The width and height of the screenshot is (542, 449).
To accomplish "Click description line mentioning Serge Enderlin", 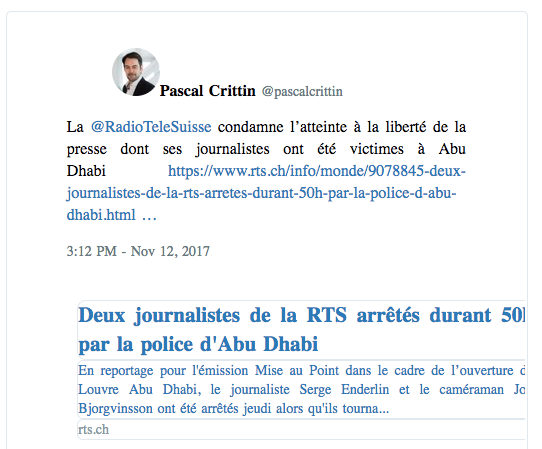I will [x=301, y=390].
